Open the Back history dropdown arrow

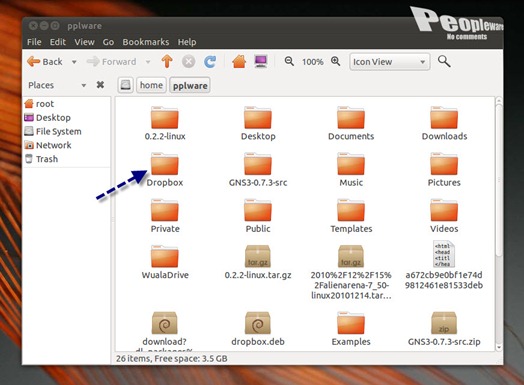[x=74, y=62]
